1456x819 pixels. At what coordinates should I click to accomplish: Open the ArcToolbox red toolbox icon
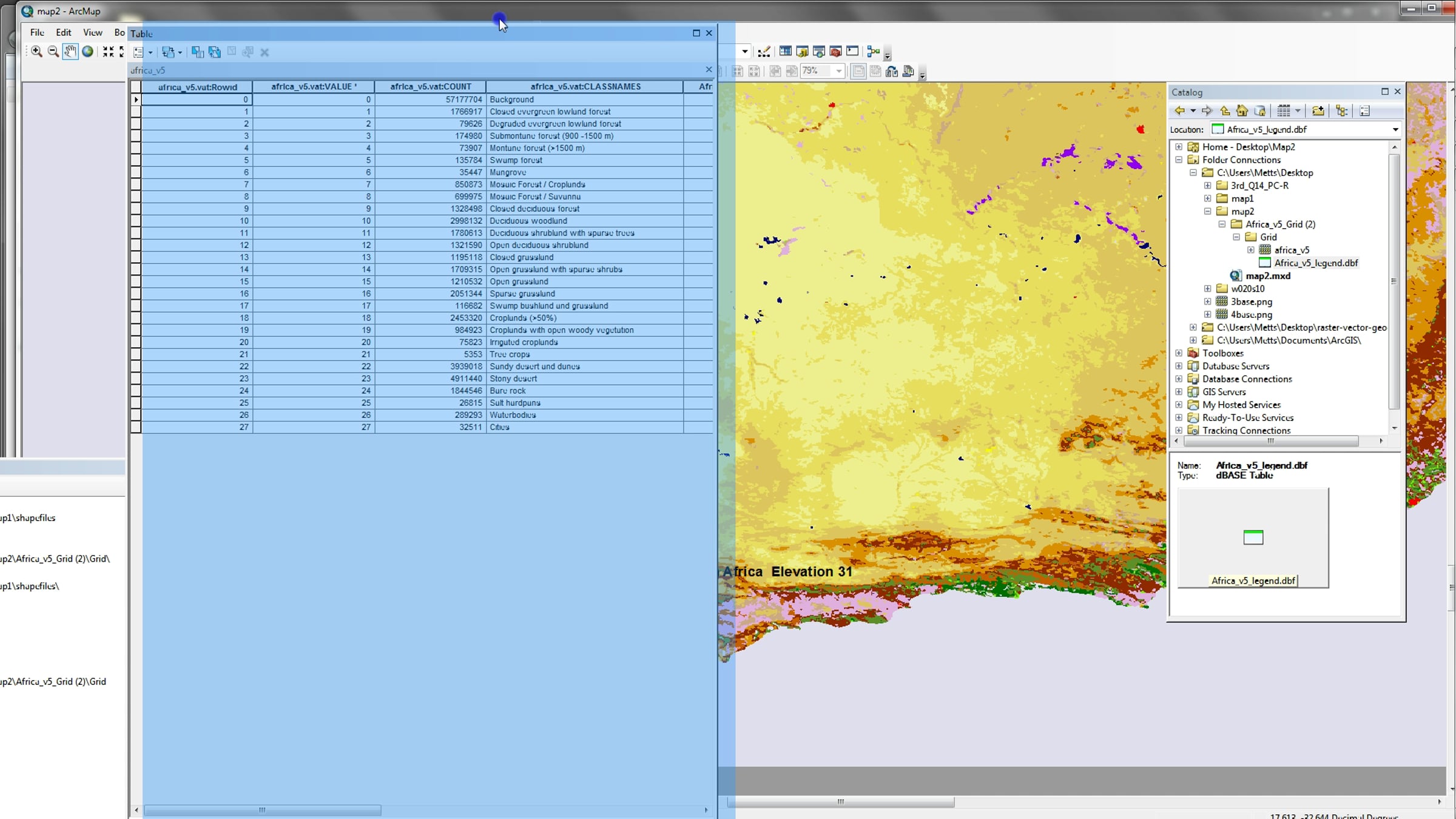pyautogui.click(x=835, y=52)
